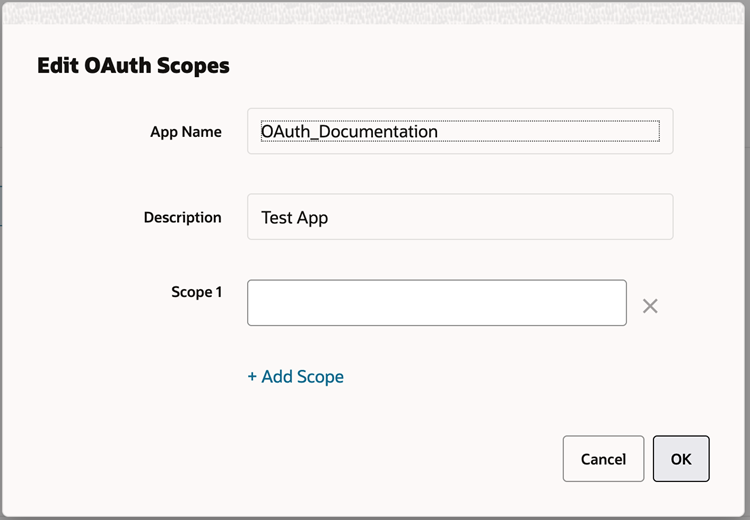Click the App Name input field
The width and height of the screenshot is (750, 520).
tap(460, 131)
